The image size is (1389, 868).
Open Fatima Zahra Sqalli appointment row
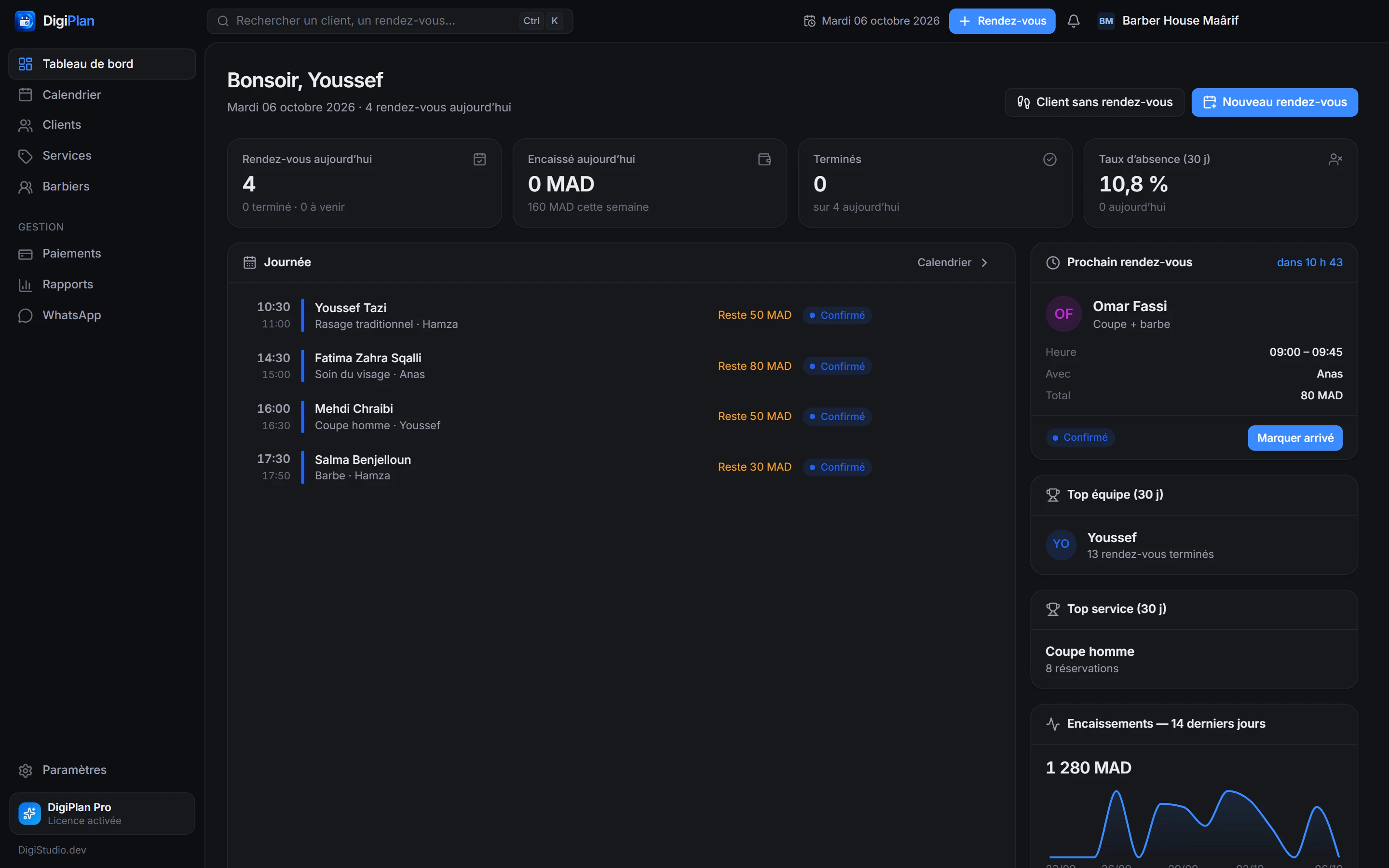point(621,366)
